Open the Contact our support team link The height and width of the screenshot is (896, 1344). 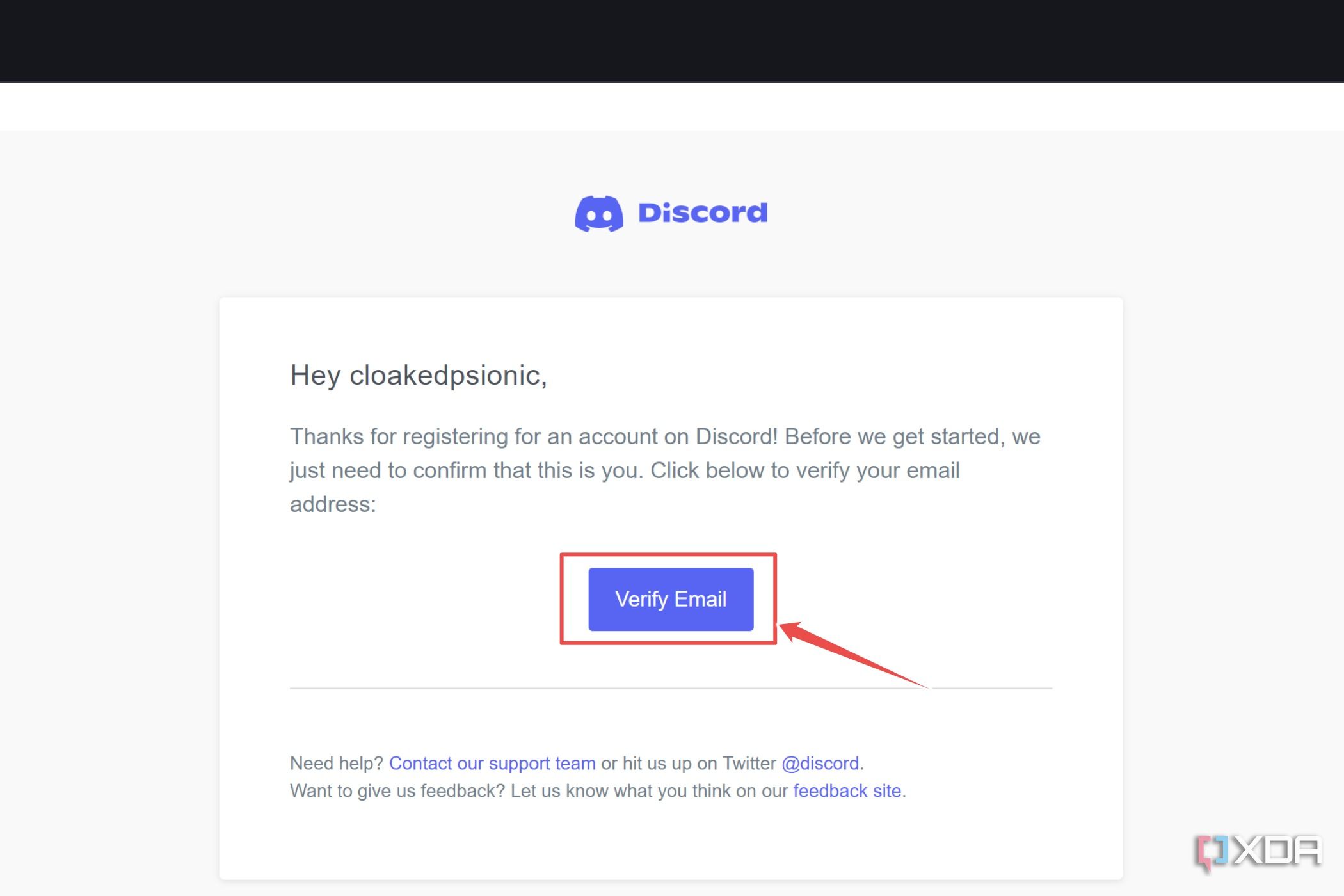(x=493, y=764)
